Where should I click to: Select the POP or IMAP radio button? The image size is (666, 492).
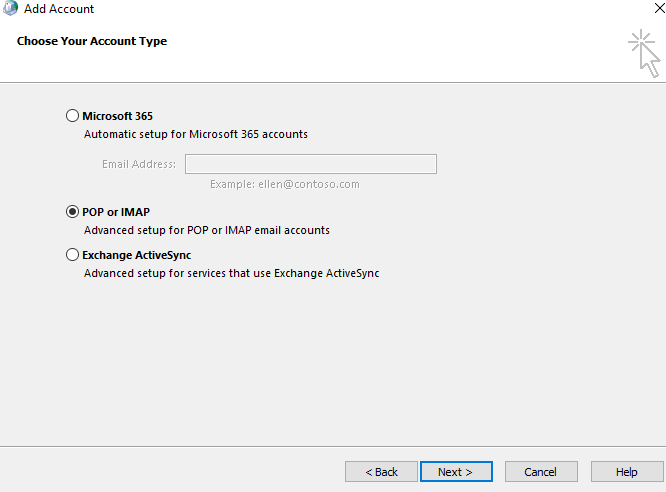[72, 212]
